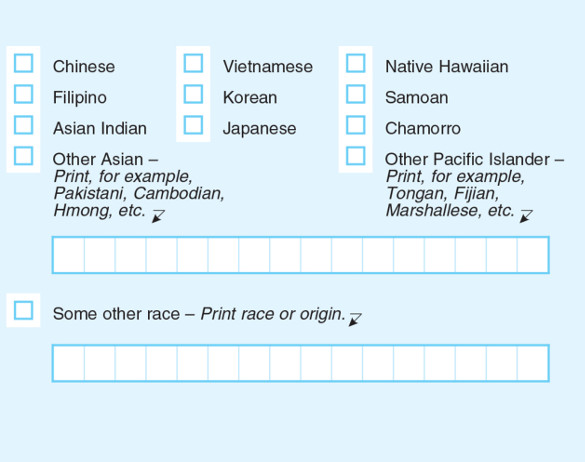
Task: Click first cell of Other Asian write-in field
Action: point(69,255)
